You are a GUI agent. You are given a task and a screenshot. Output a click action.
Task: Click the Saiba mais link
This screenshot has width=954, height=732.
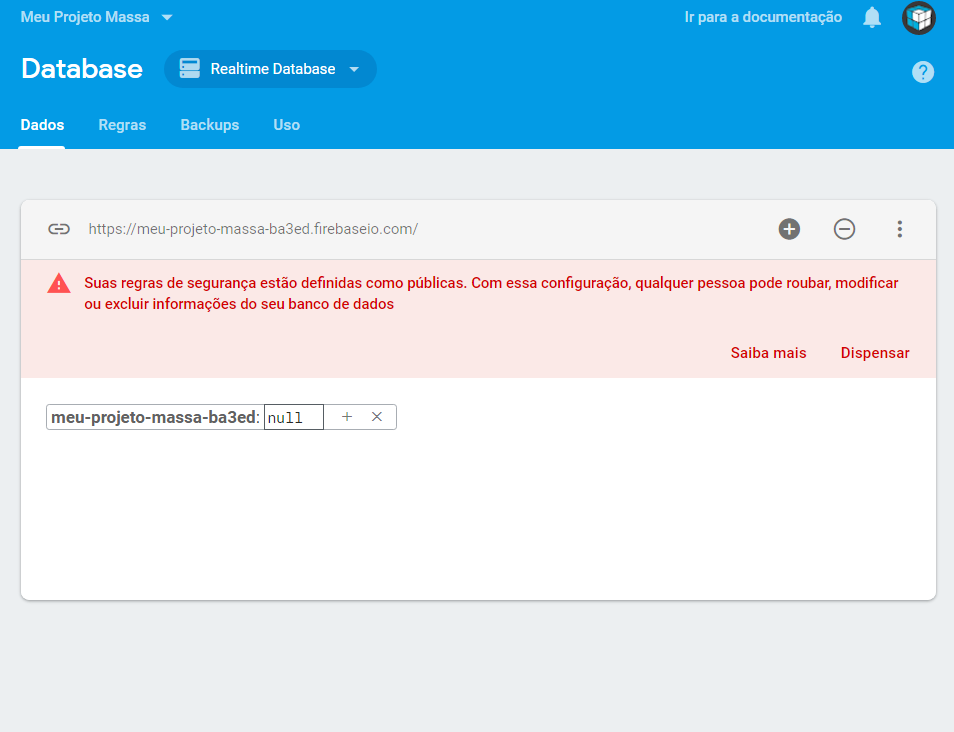click(768, 353)
